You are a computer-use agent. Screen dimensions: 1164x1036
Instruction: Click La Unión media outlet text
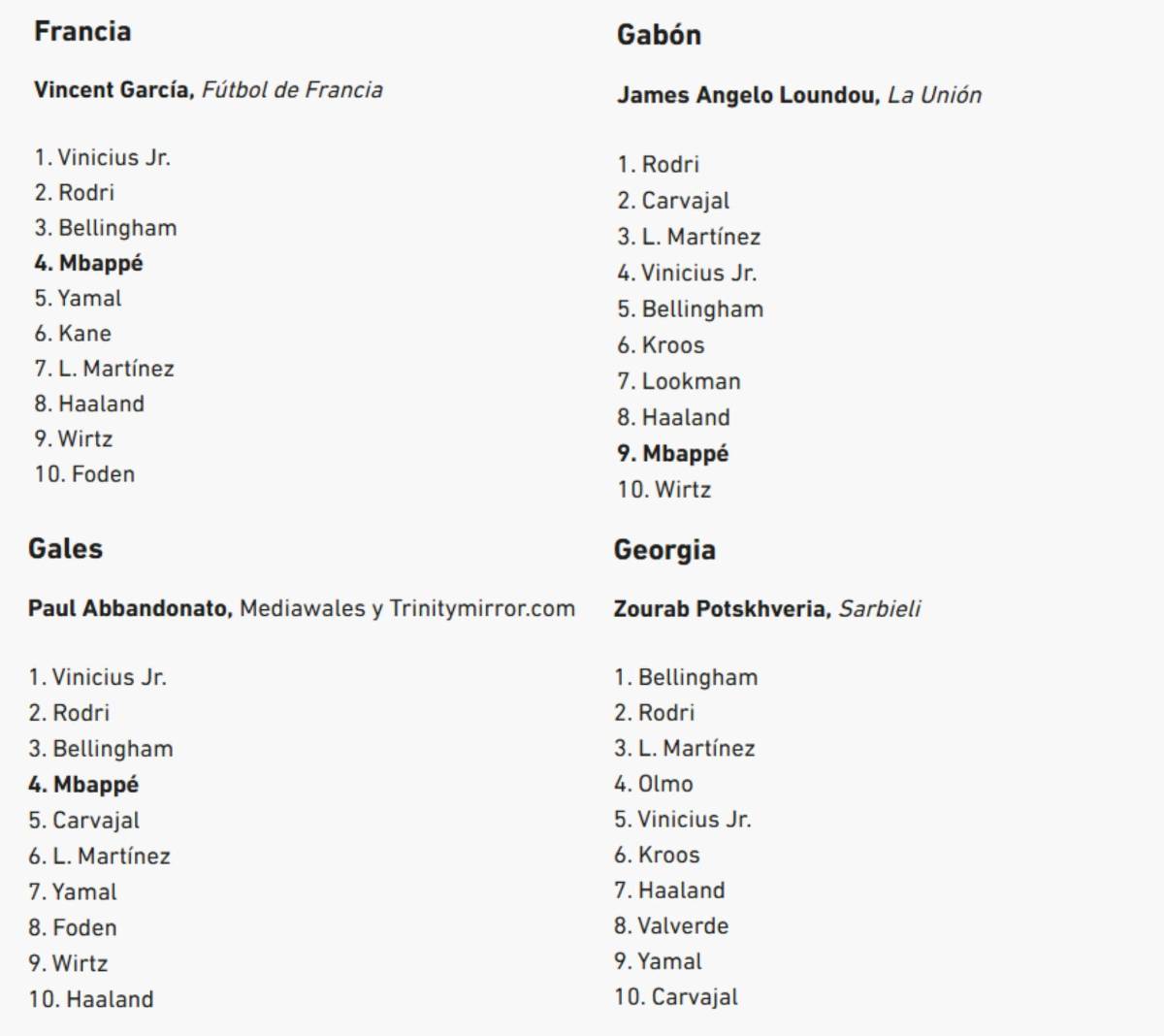tap(934, 95)
